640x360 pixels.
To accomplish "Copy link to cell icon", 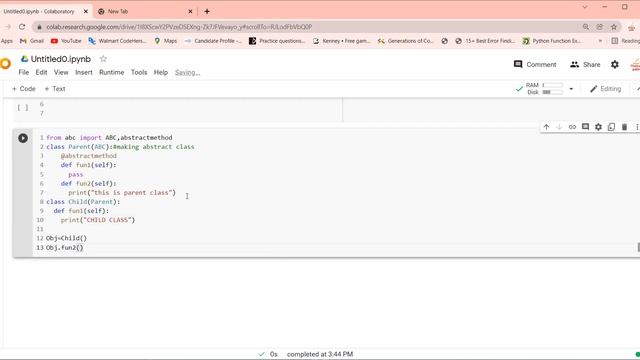I will click(572, 127).
